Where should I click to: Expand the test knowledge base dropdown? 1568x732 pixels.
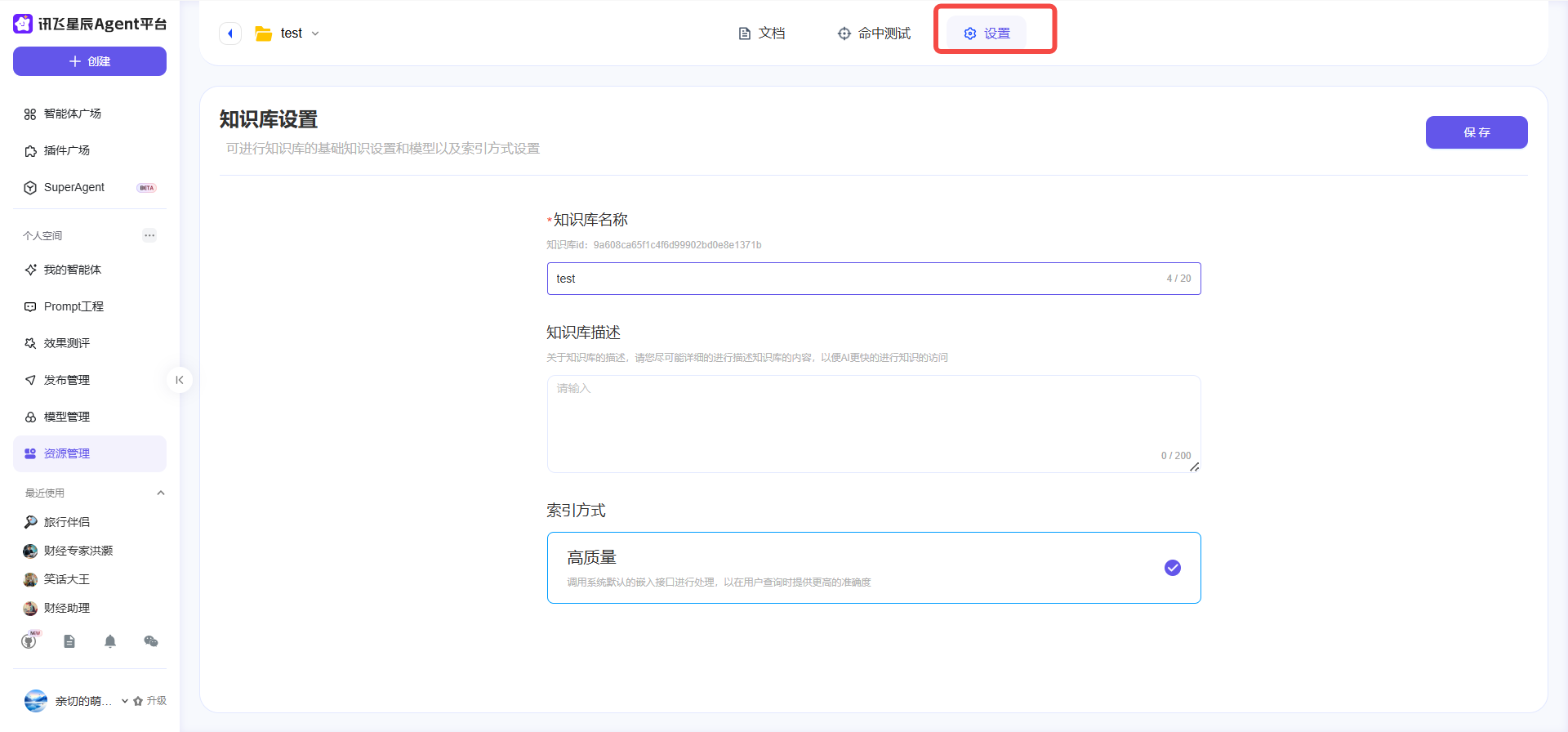[x=315, y=33]
